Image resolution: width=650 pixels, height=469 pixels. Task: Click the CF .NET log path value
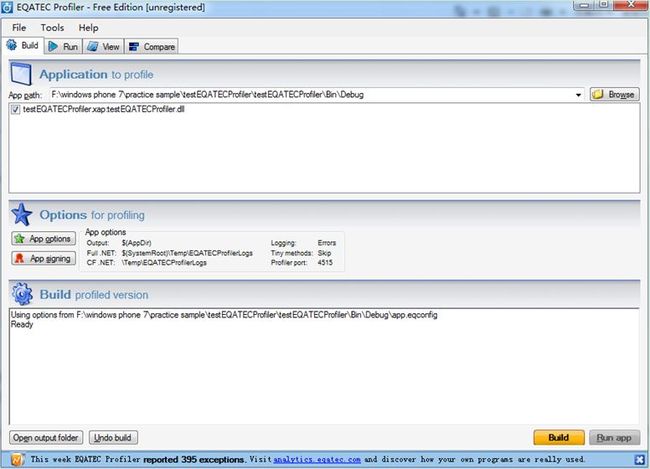click(164, 262)
